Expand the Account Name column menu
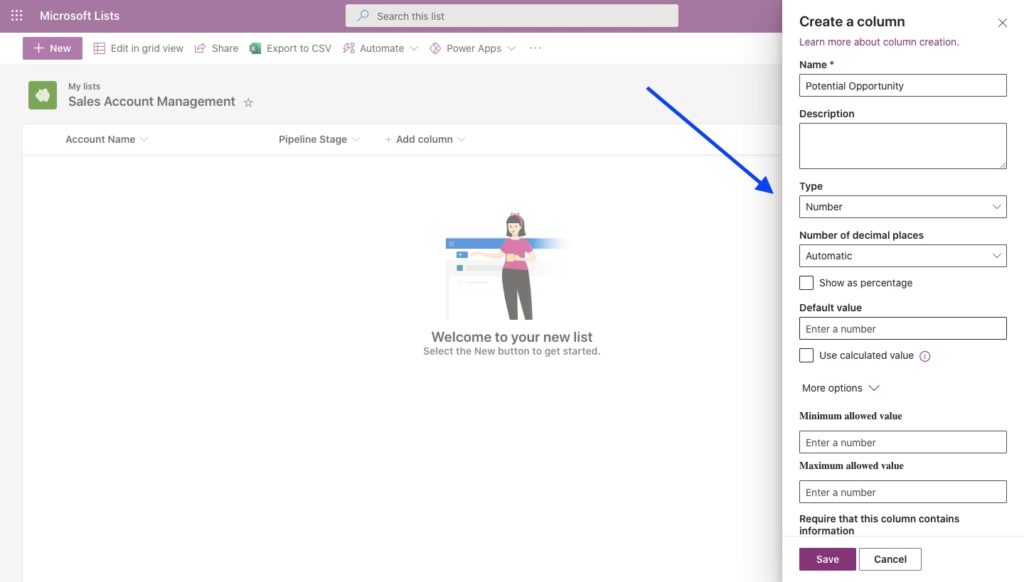Screen dimensions: 1024x582 click(x=144, y=139)
